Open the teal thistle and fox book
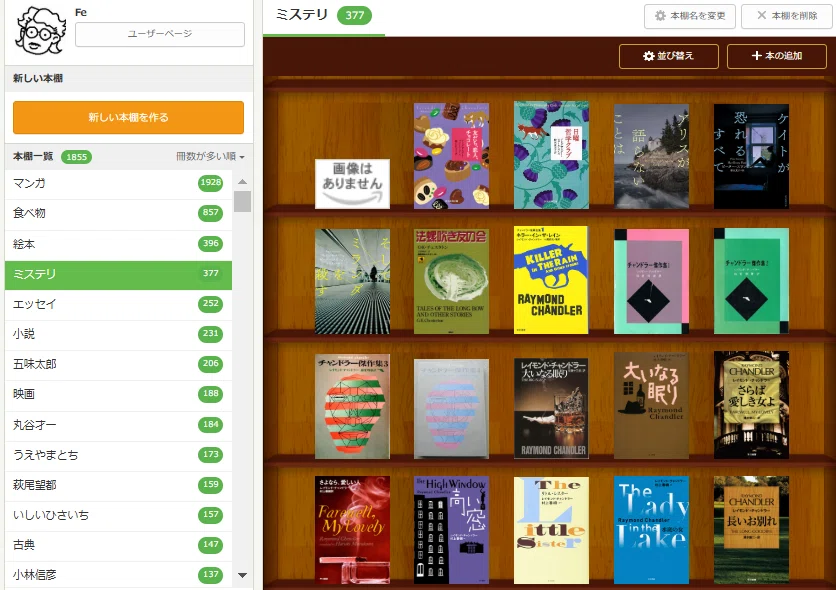Image resolution: width=836 pixels, height=590 pixels. (551, 155)
